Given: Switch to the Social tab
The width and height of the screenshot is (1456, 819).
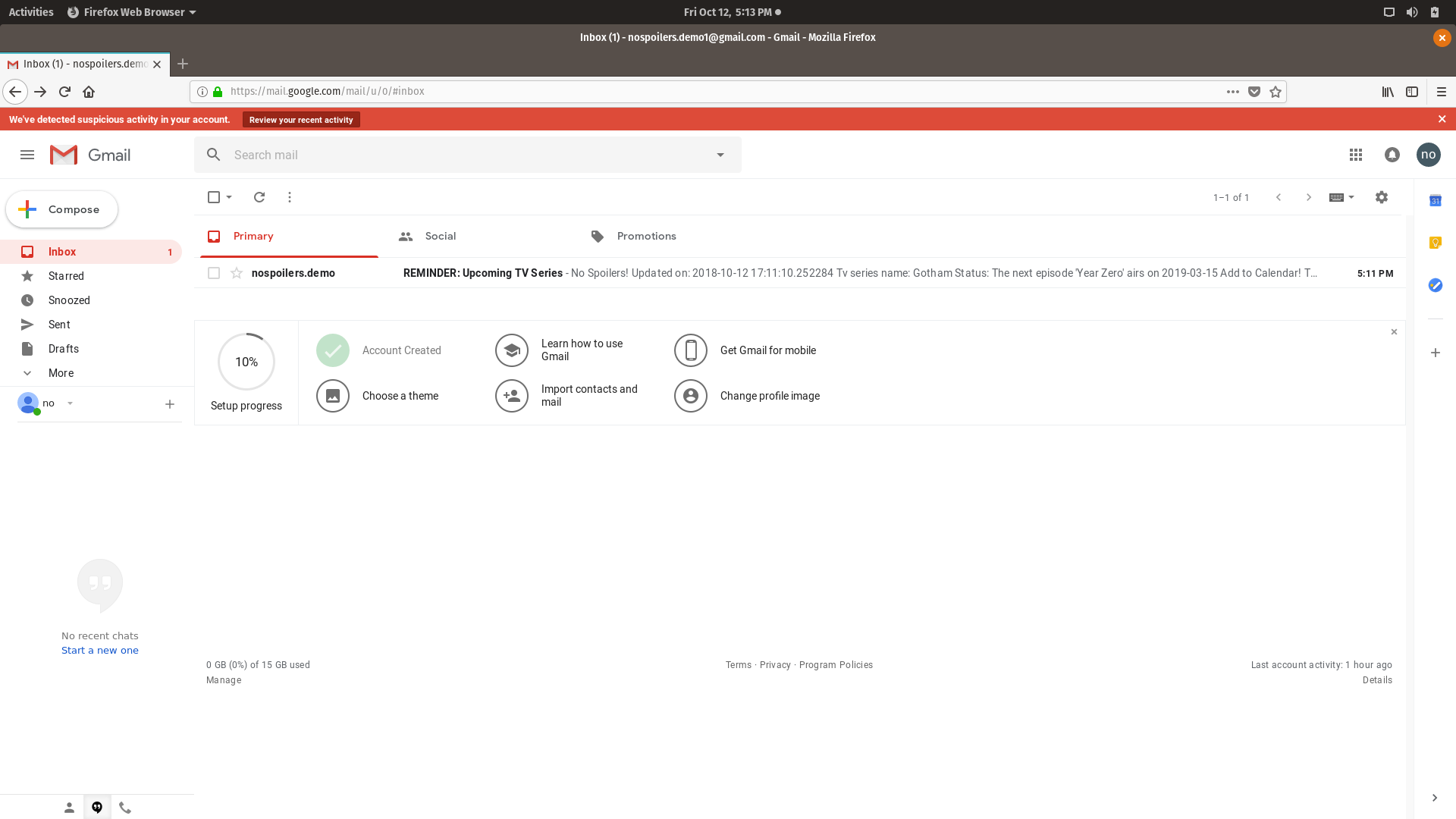Looking at the screenshot, I should (x=440, y=237).
